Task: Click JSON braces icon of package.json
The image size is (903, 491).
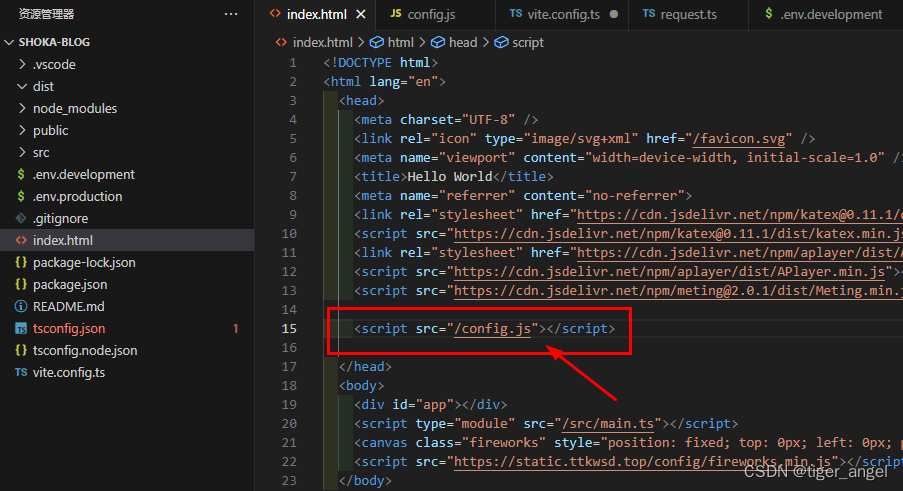Action: click(21, 284)
